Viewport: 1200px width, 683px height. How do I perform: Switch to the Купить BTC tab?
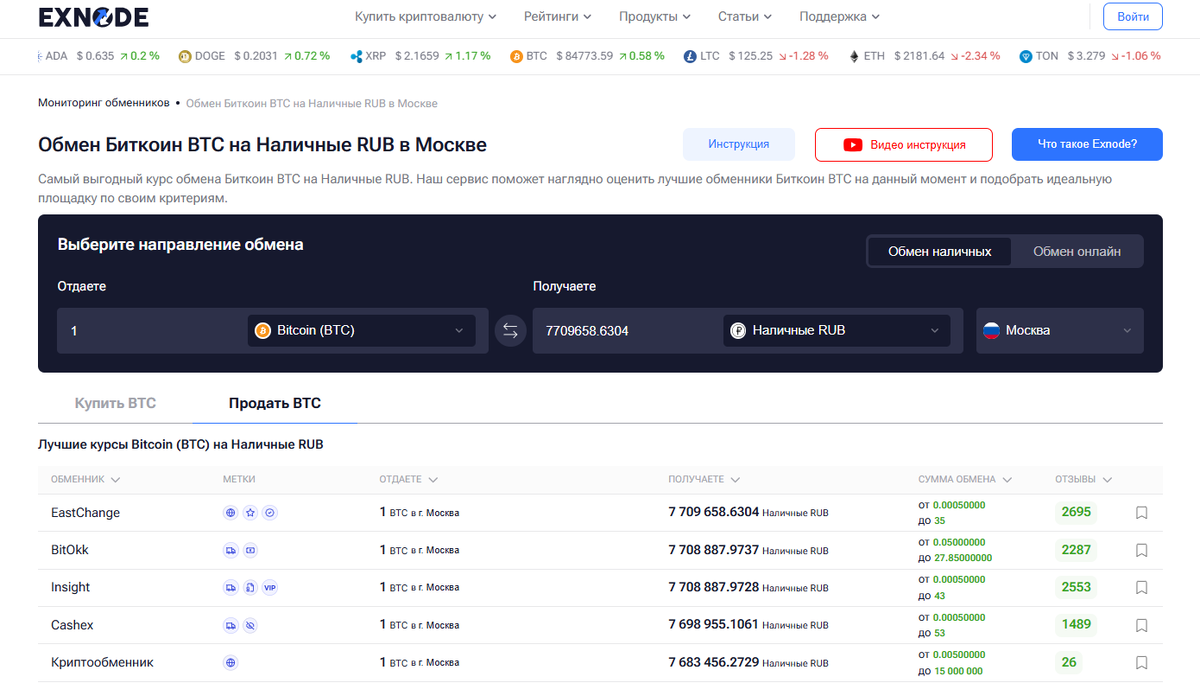pos(115,402)
